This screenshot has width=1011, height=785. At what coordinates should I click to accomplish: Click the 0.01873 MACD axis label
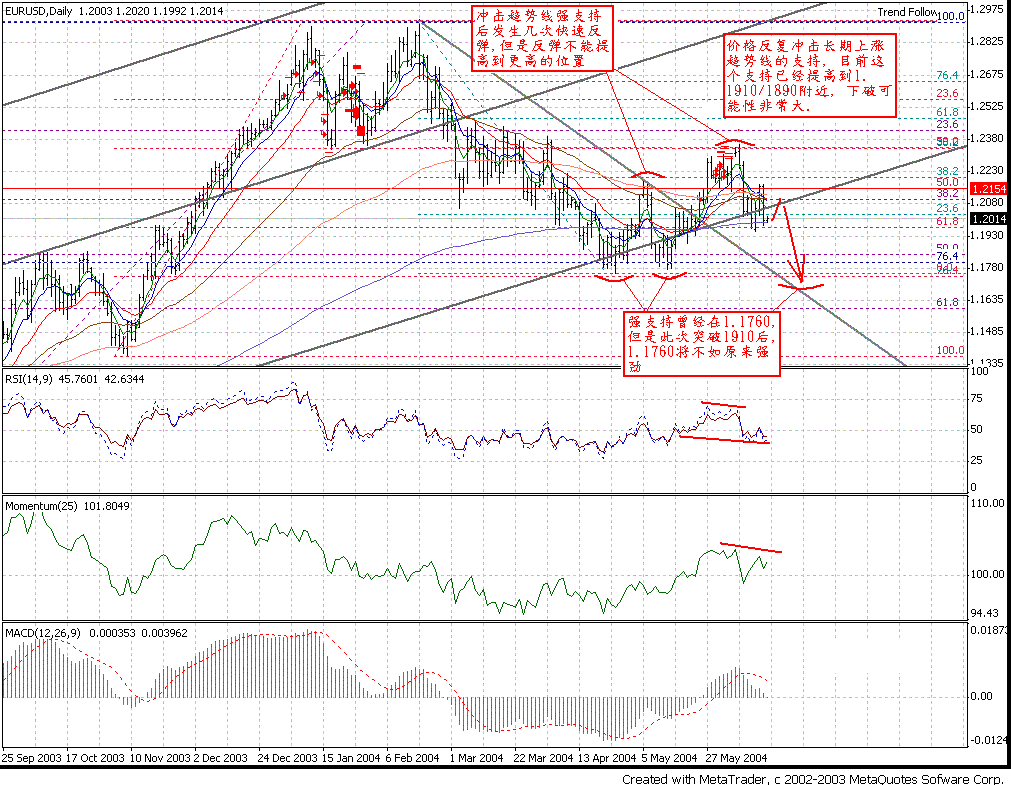990,630
